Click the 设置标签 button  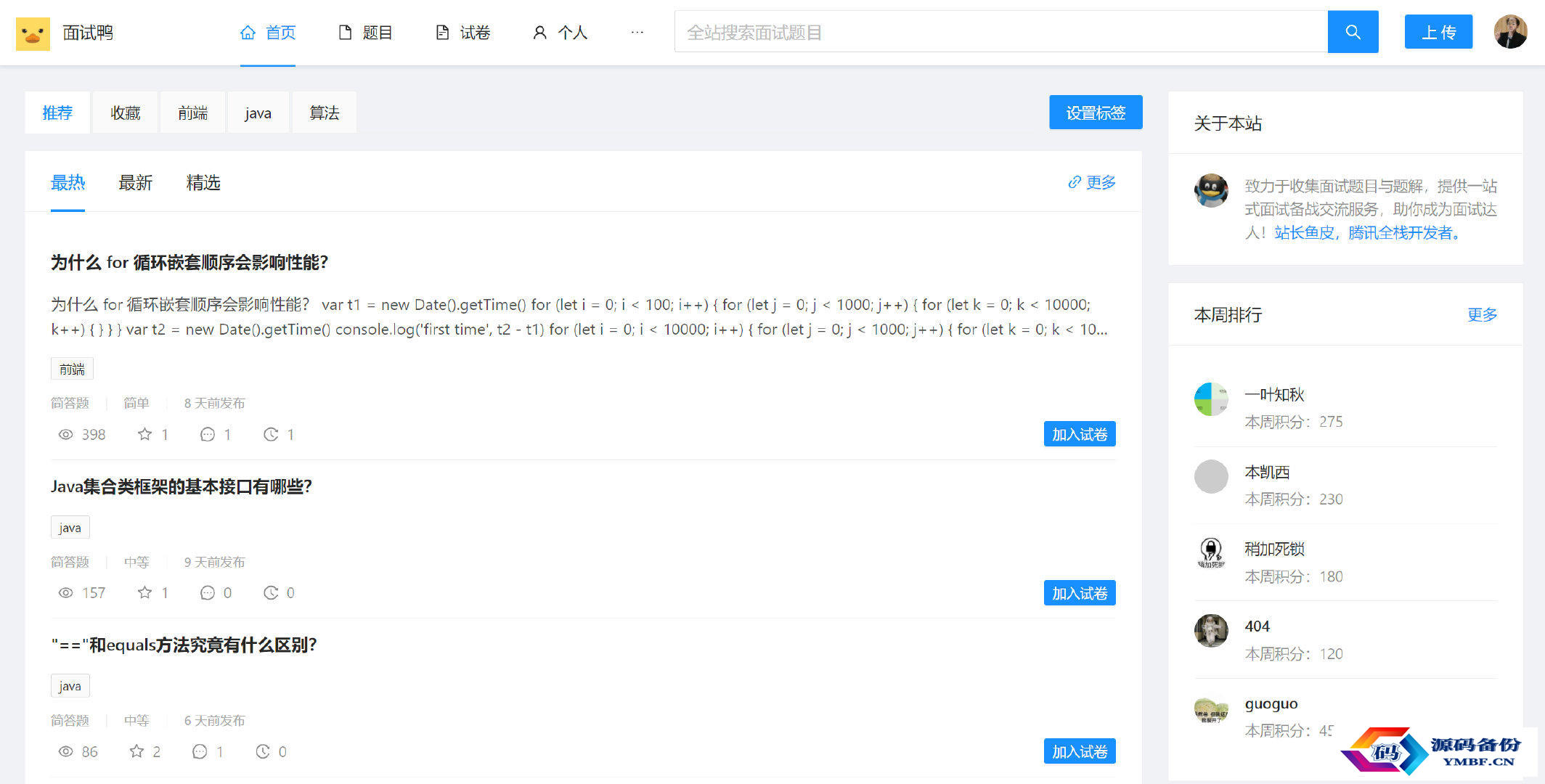pos(1096,113)
